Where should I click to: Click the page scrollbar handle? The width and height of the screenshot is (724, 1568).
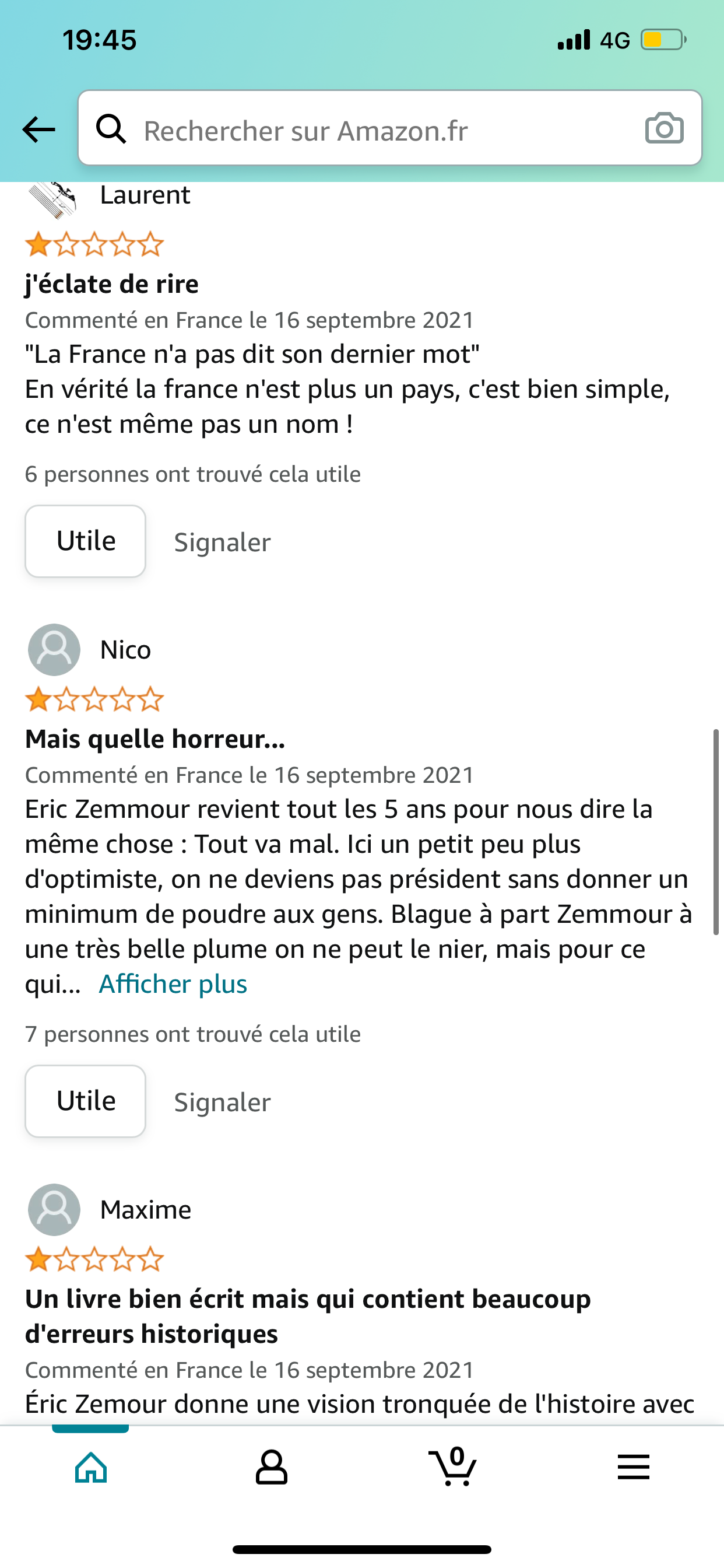(x=716, y=831)
